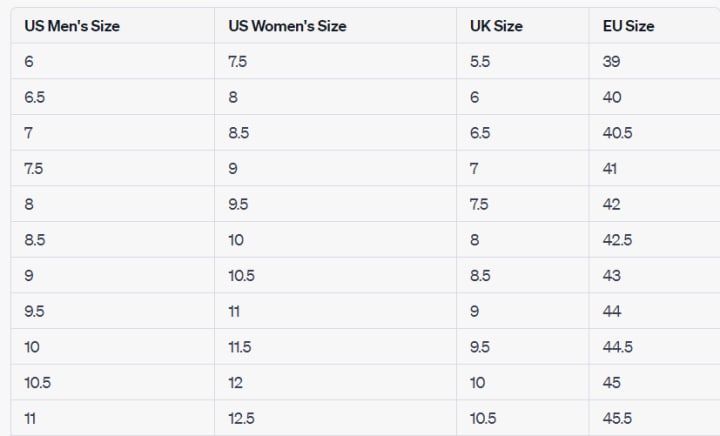
Task: Select US Men's size 6 in first row
Action: (x=29, y=61)
